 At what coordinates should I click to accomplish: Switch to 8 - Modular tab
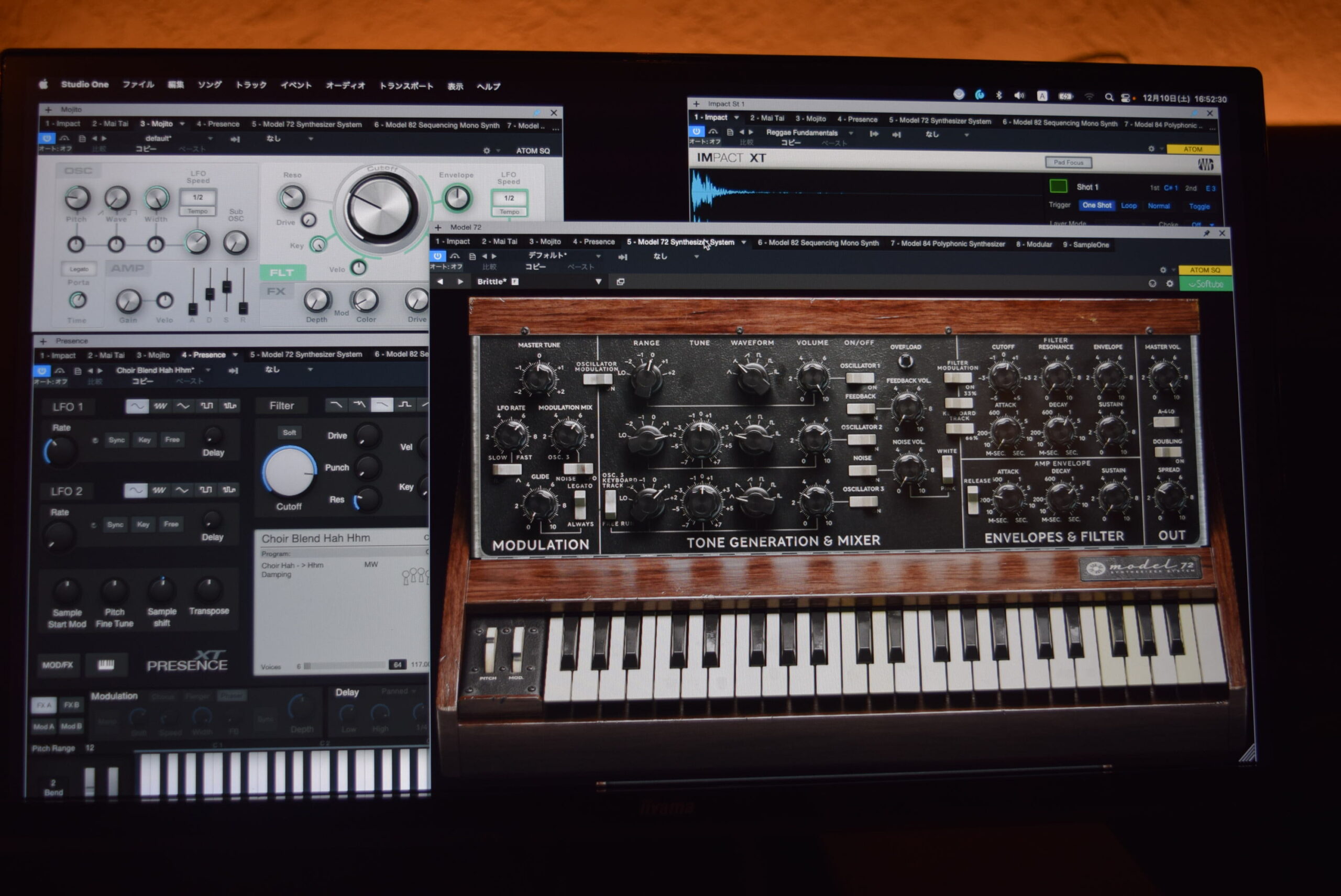click(1034, 244)
